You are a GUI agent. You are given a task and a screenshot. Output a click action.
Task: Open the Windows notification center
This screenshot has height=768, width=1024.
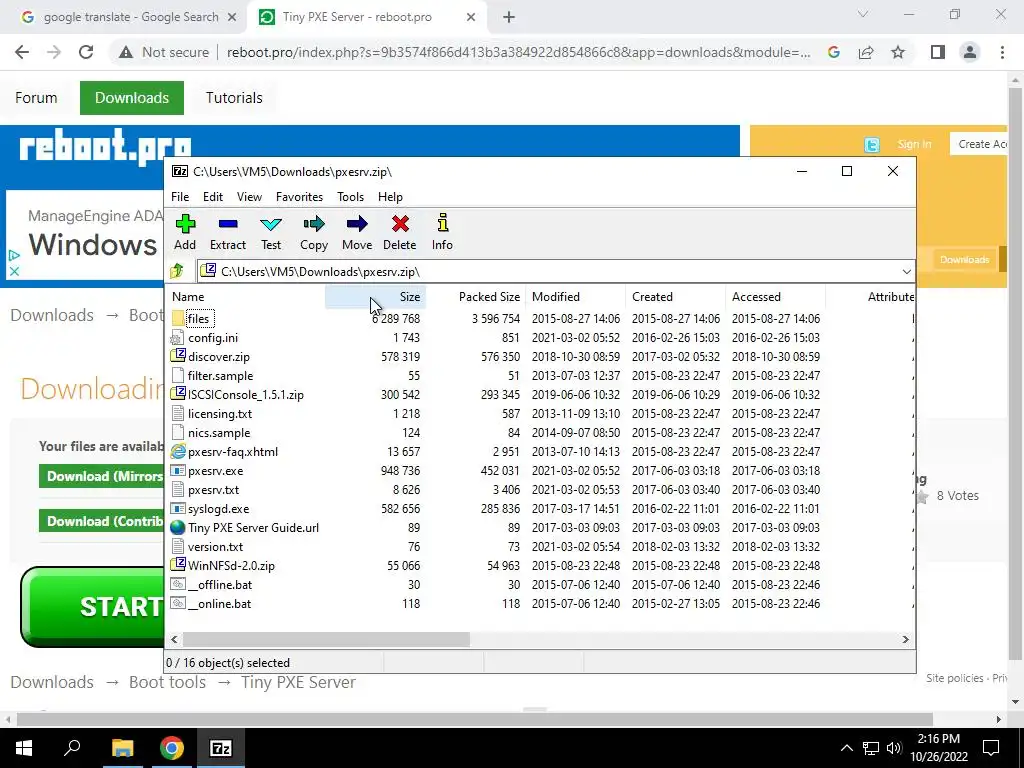click(991, 748)
